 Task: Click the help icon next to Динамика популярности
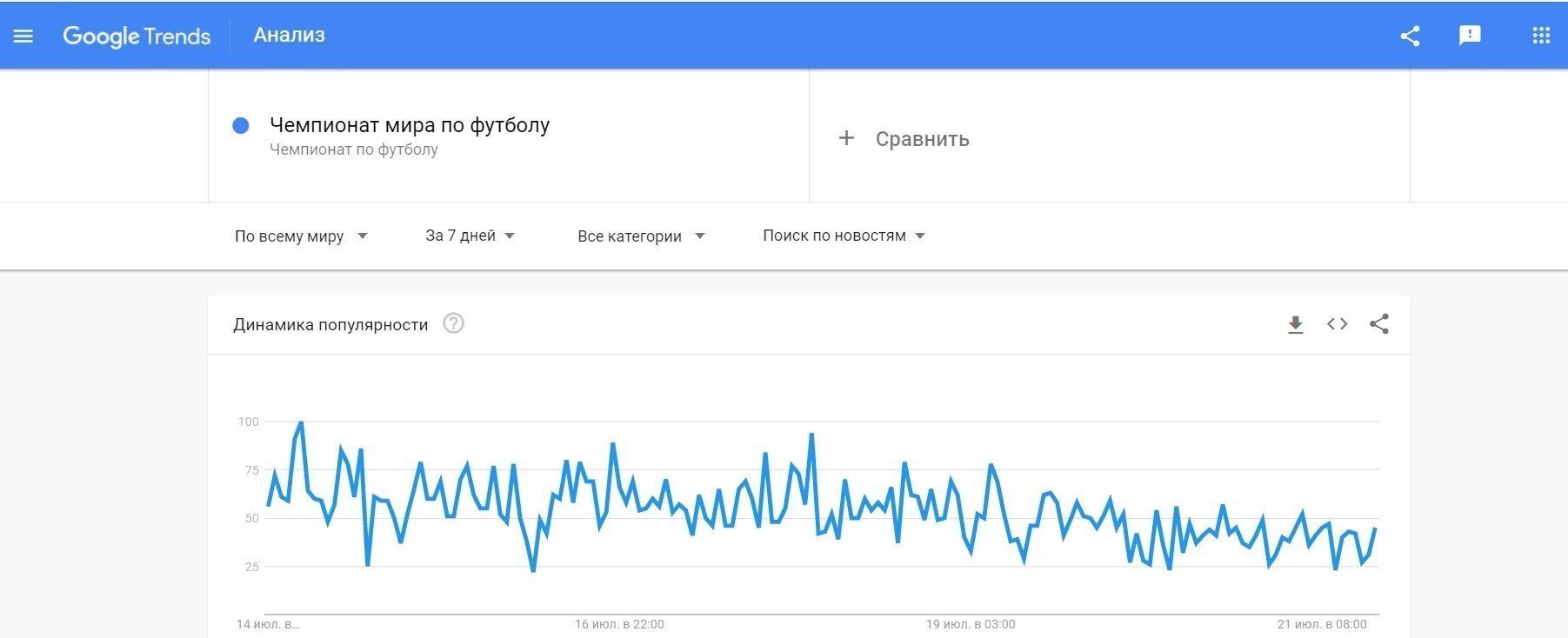click(x=453, y=323)
